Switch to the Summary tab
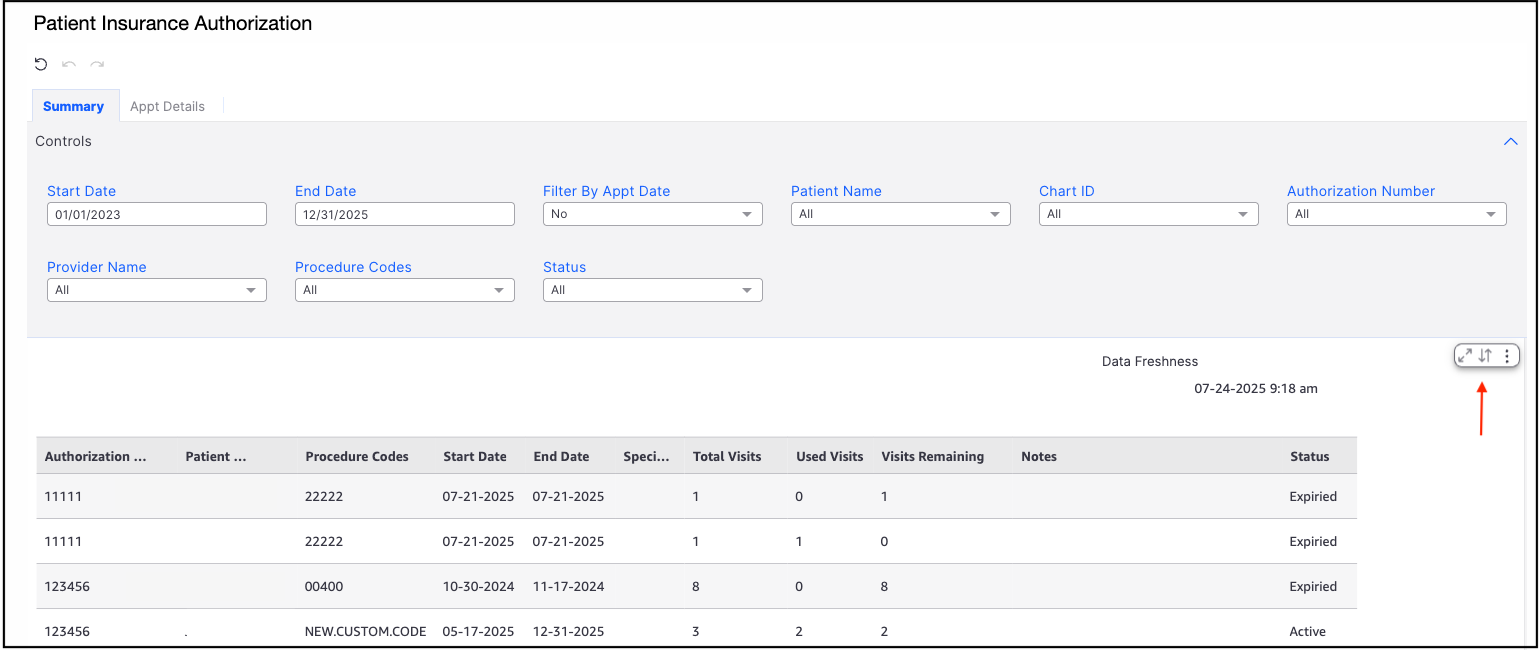Screen dimensions: 1539x650 click(x=73, y=106)
